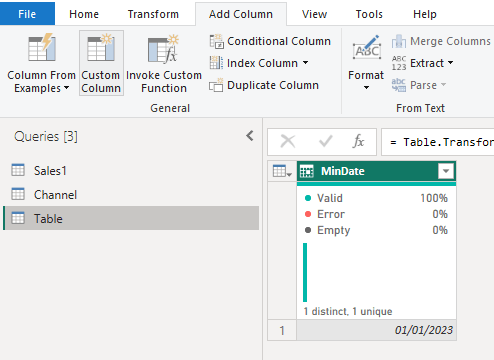Image resolution: width=494 pixels, height=360 pixels.
Task: Click the Invoke Custom Function icon
Action: pyautogui.click(x=163, y=49)
